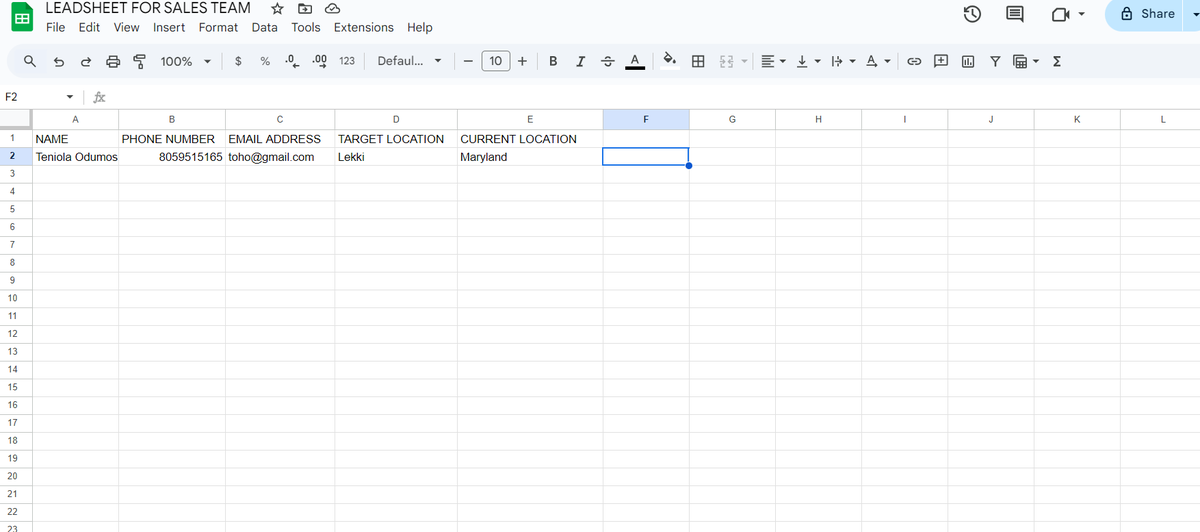The width and height of the screenshot is (1200, 532).
Task: Click the move to folder icon
Action: [x=304, y=8]
